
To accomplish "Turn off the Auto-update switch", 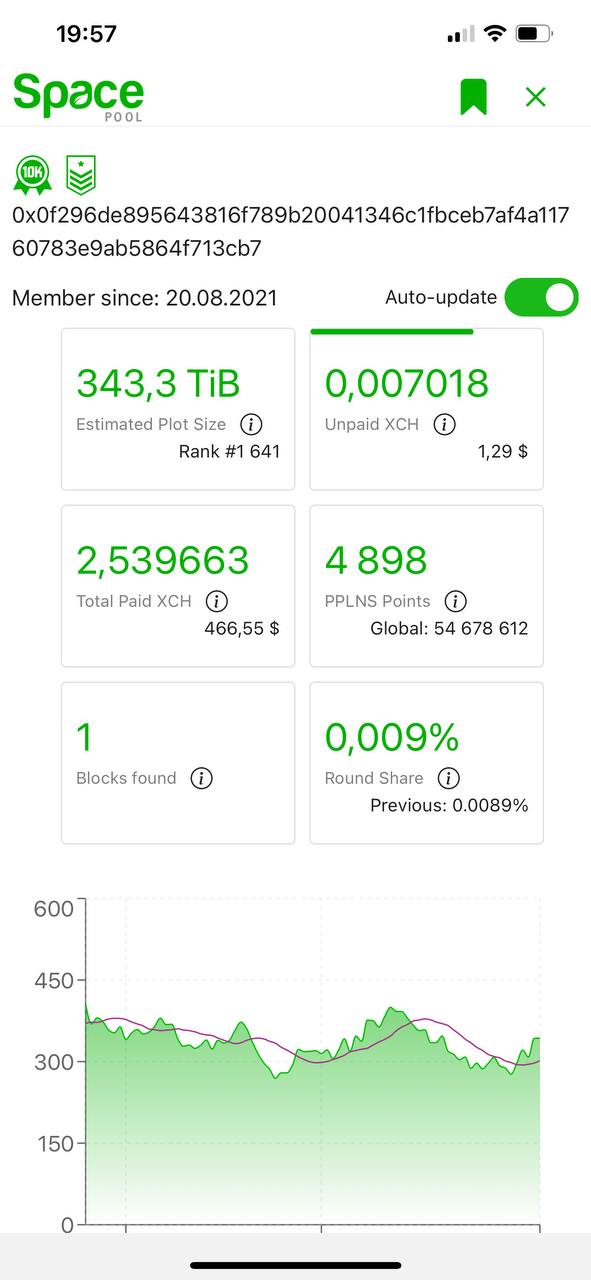I will [541, 297].
